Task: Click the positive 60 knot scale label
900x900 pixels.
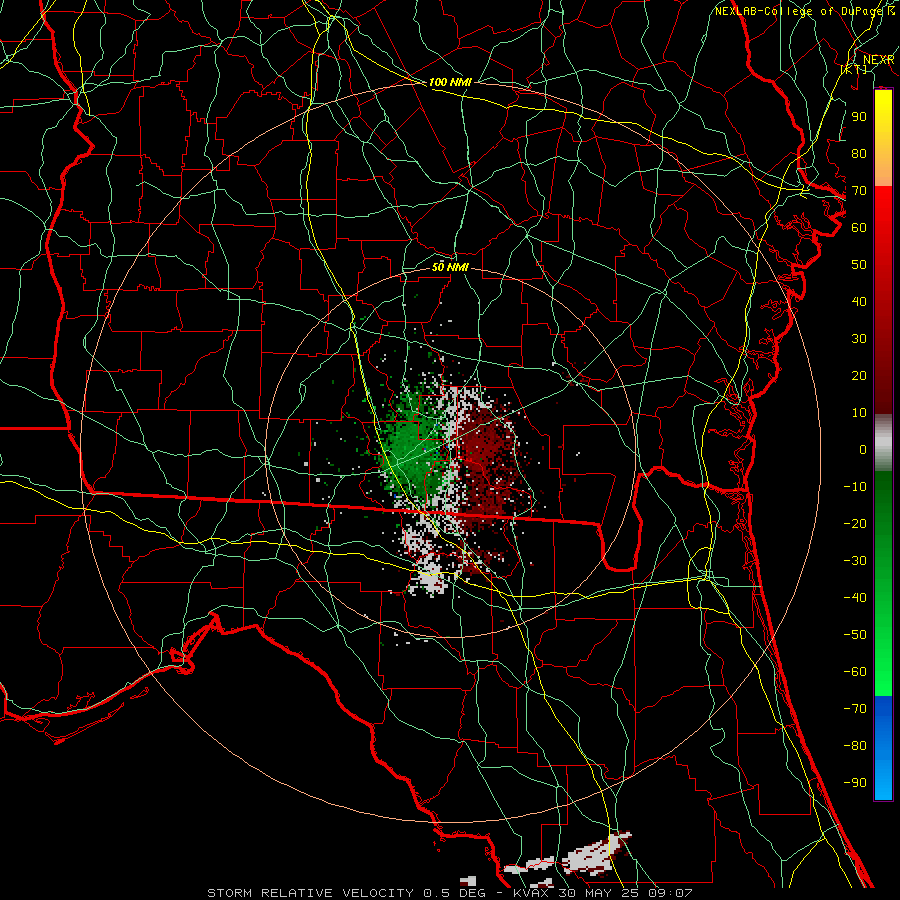Action: 859,227
